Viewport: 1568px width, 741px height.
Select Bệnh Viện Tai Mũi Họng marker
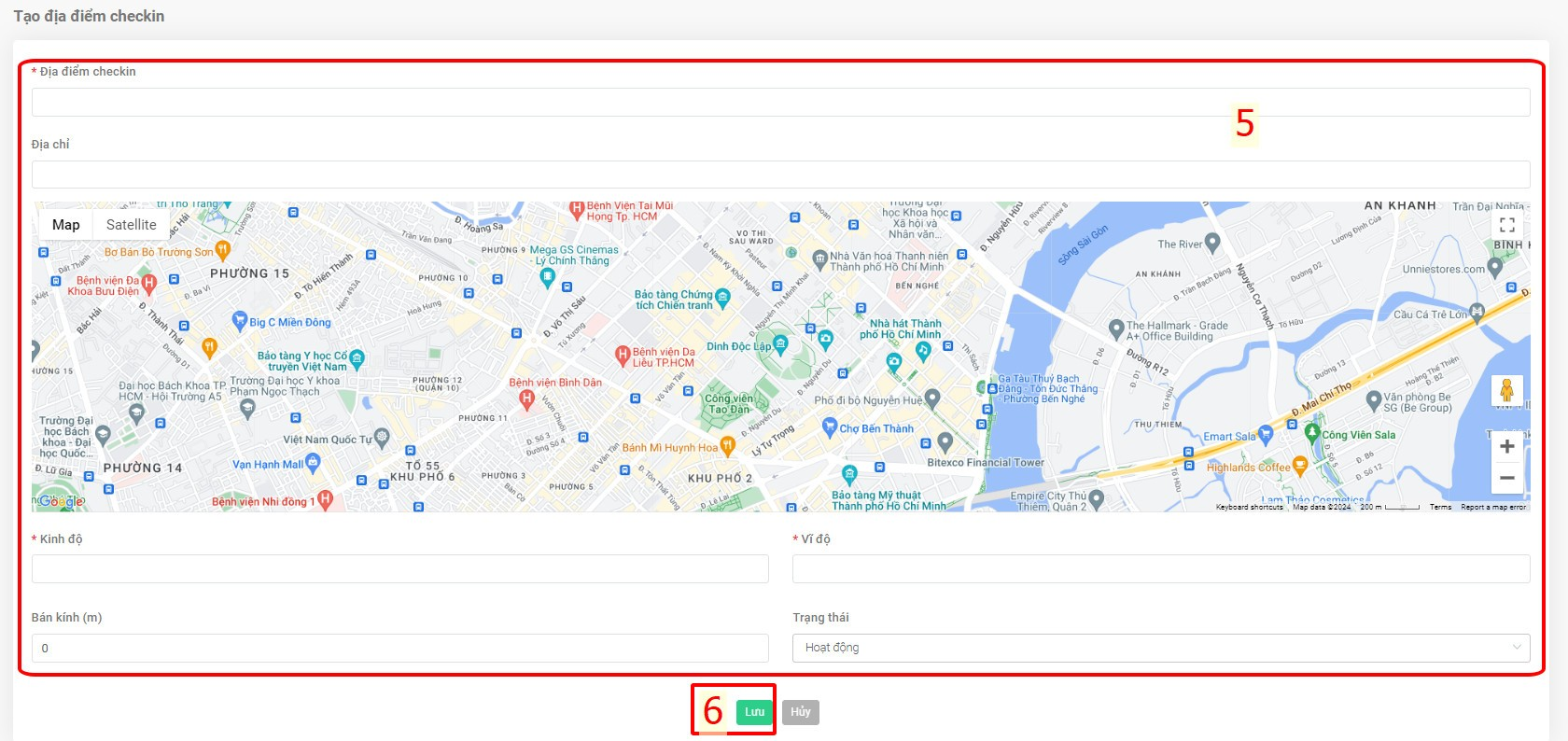click(x=577, y=211)
